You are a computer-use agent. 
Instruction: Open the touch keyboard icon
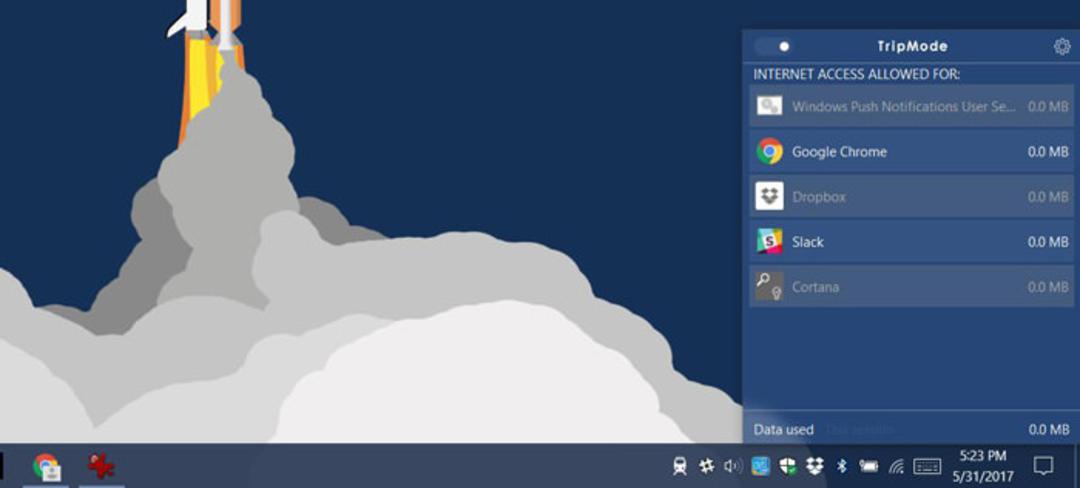point(927,466)
